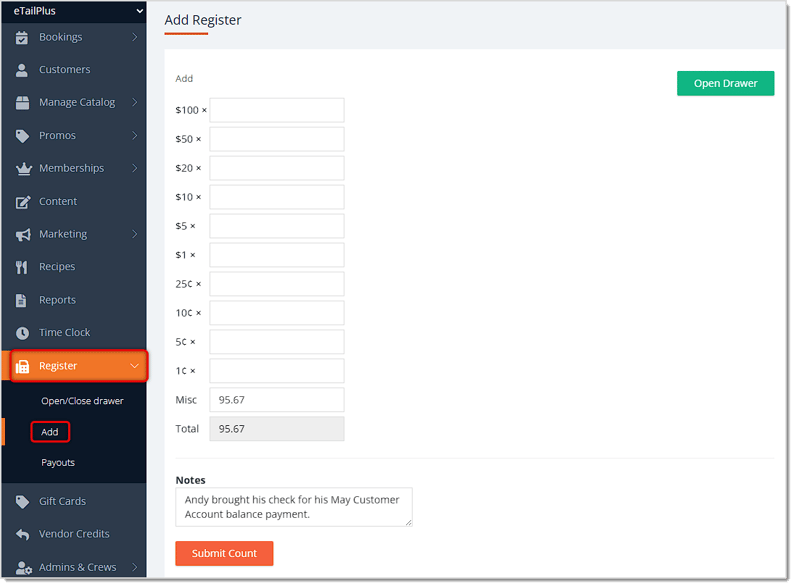794x586 pixels.
Task: Focus the $100 count field
Action: pos(277,110)
